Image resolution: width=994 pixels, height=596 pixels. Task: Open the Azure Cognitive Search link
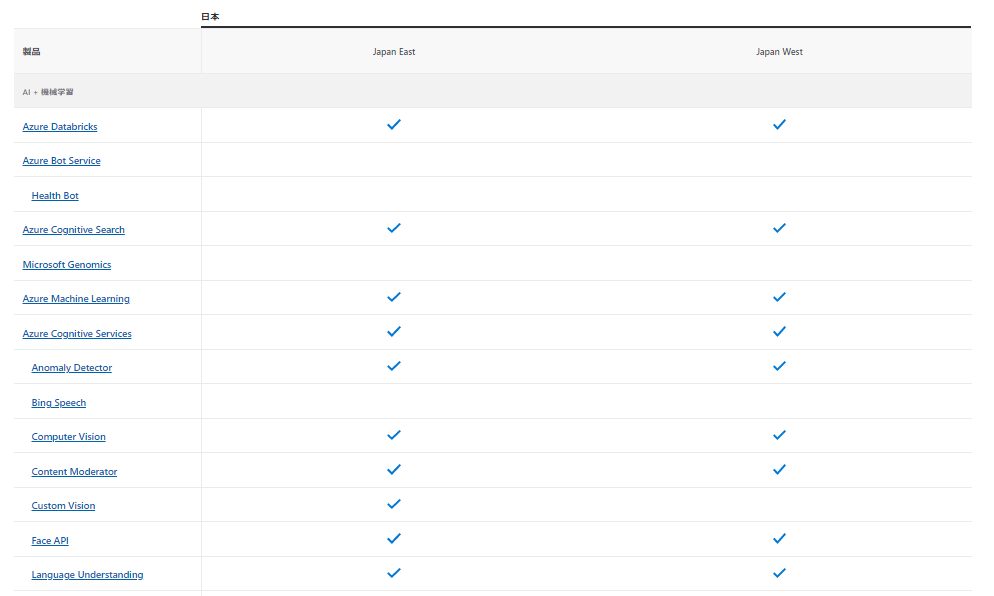tap(74, 230)
